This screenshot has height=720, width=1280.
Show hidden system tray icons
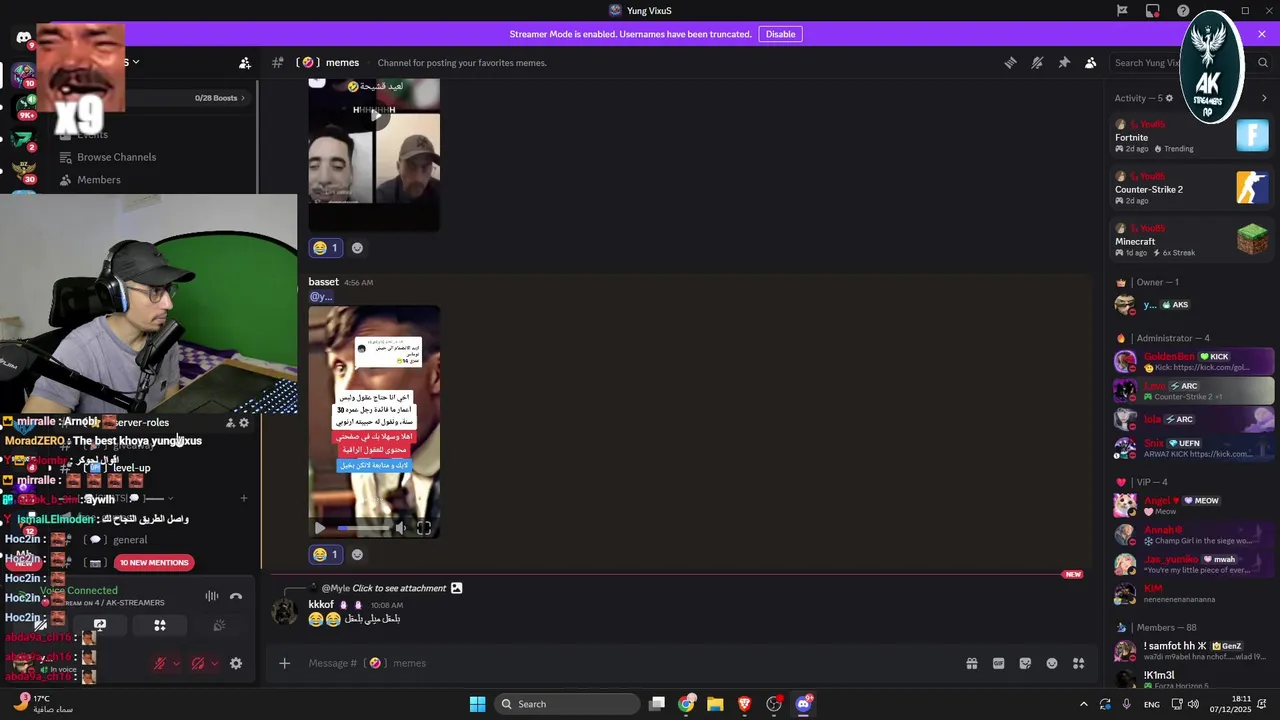[1083, 704]
